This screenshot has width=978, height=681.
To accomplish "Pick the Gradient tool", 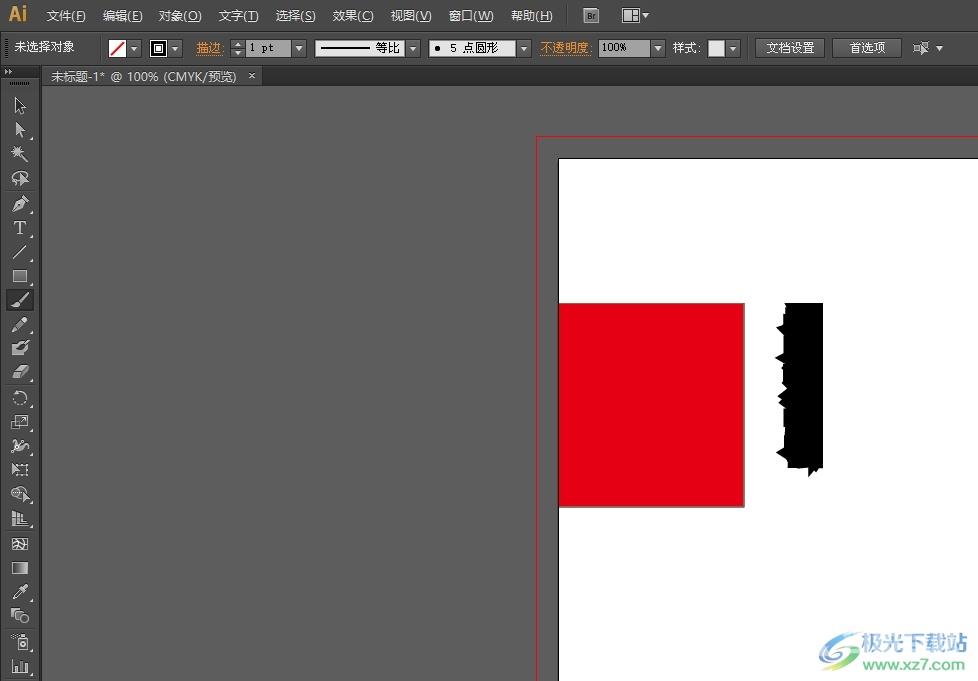I will tap(20, 568).
